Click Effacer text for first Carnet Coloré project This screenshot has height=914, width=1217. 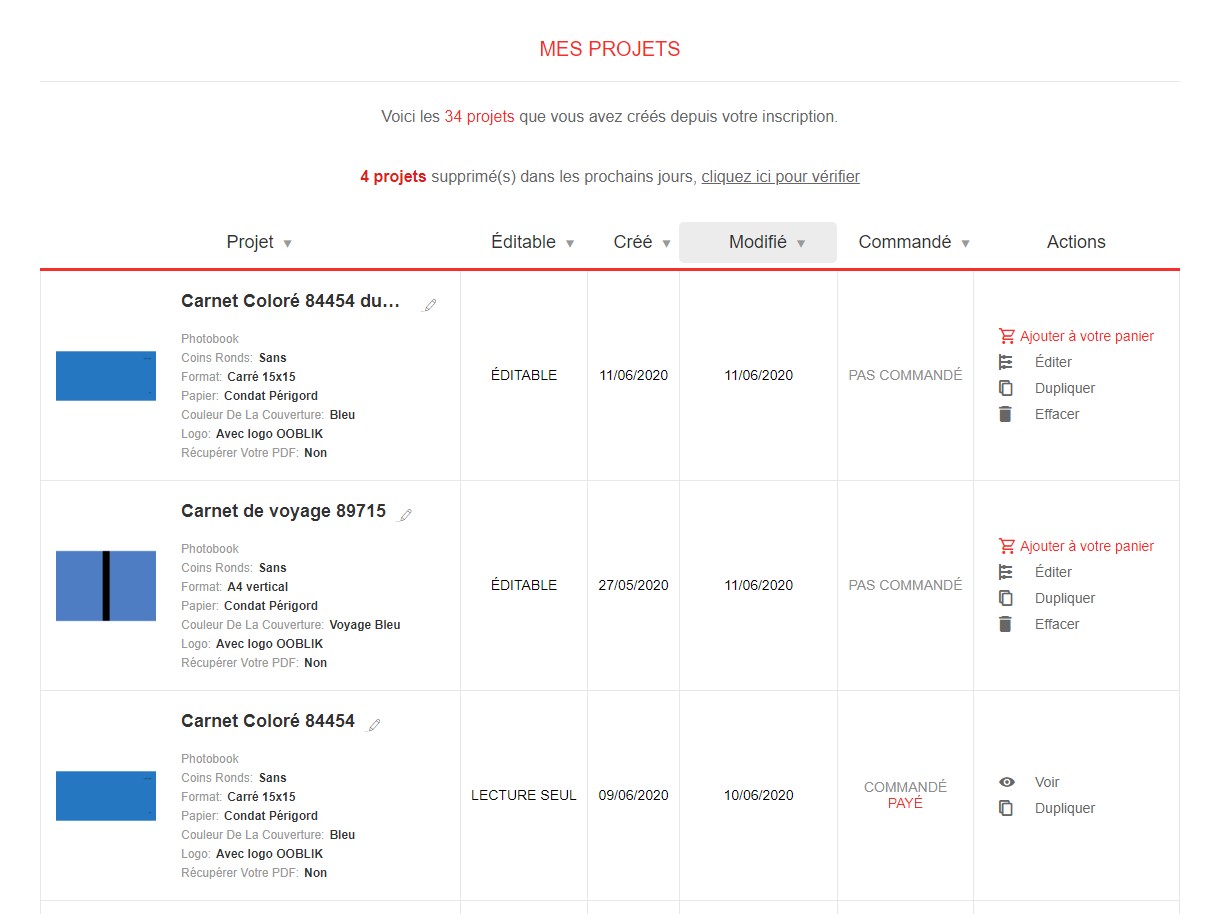(x=1056, y=414)
